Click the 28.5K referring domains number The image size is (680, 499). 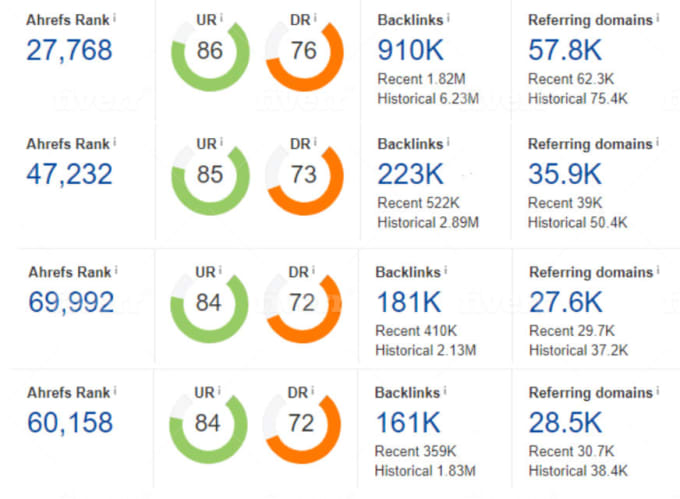tap(565, 422)
